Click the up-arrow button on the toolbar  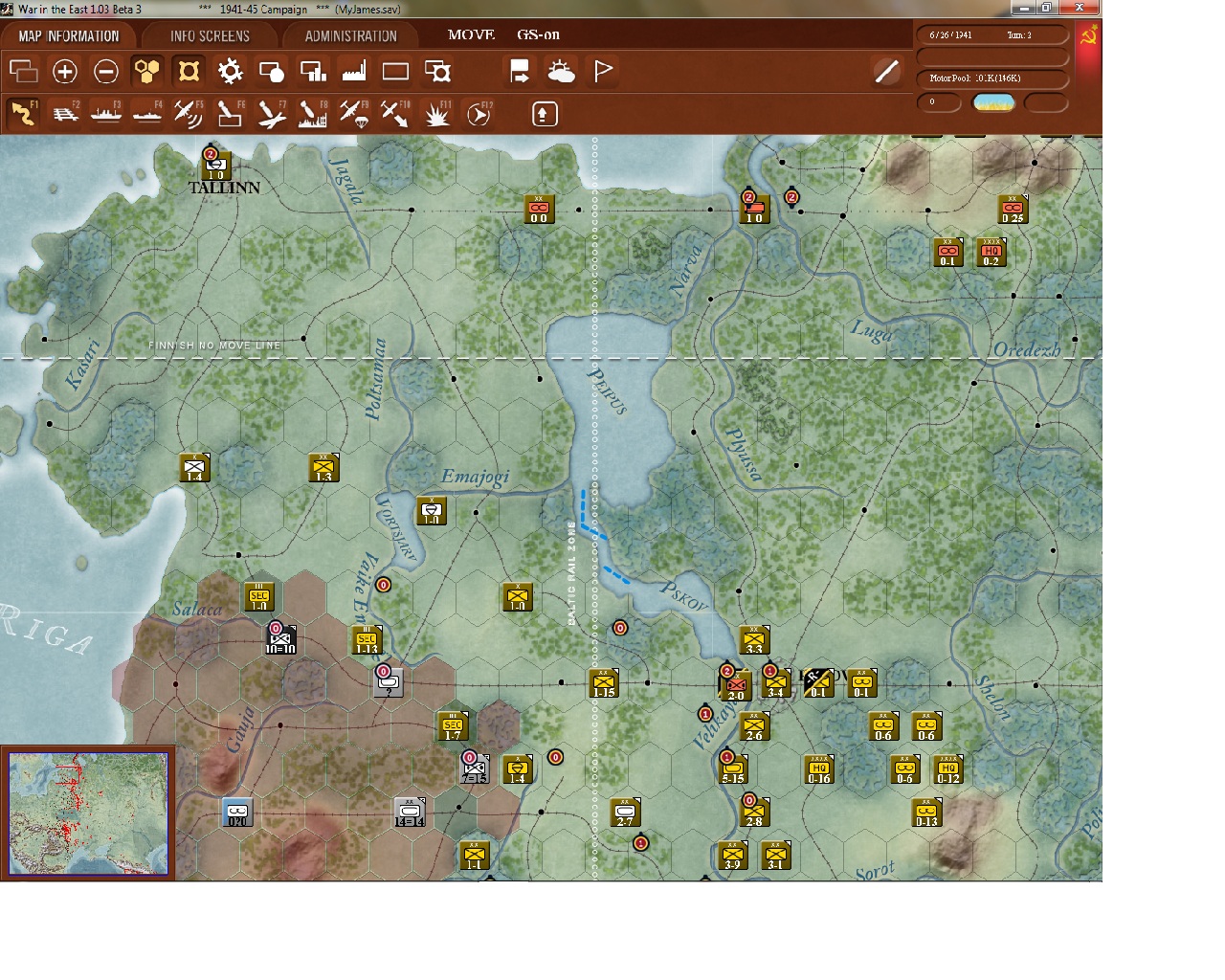(x=544, y=114)
